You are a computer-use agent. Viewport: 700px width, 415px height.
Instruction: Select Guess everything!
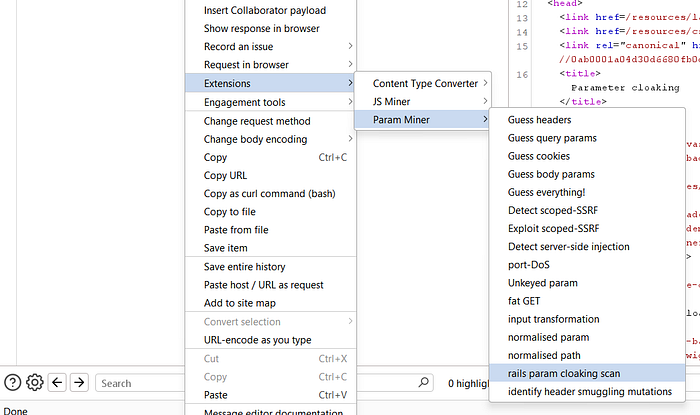click(587, 192)
